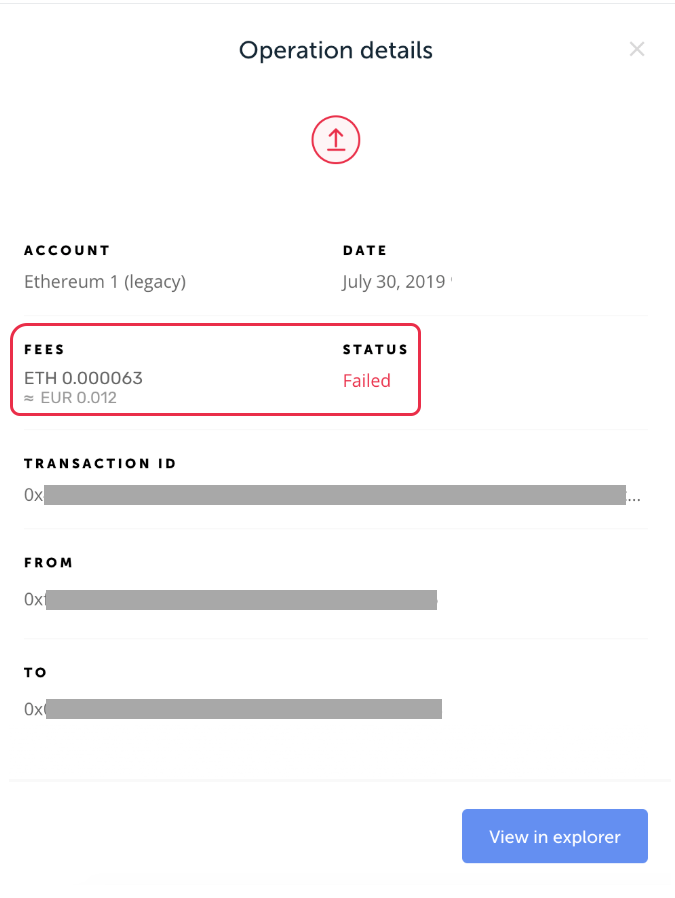Click the Failed status text
This screenshot has width=675, height=898.
[366, 381]
